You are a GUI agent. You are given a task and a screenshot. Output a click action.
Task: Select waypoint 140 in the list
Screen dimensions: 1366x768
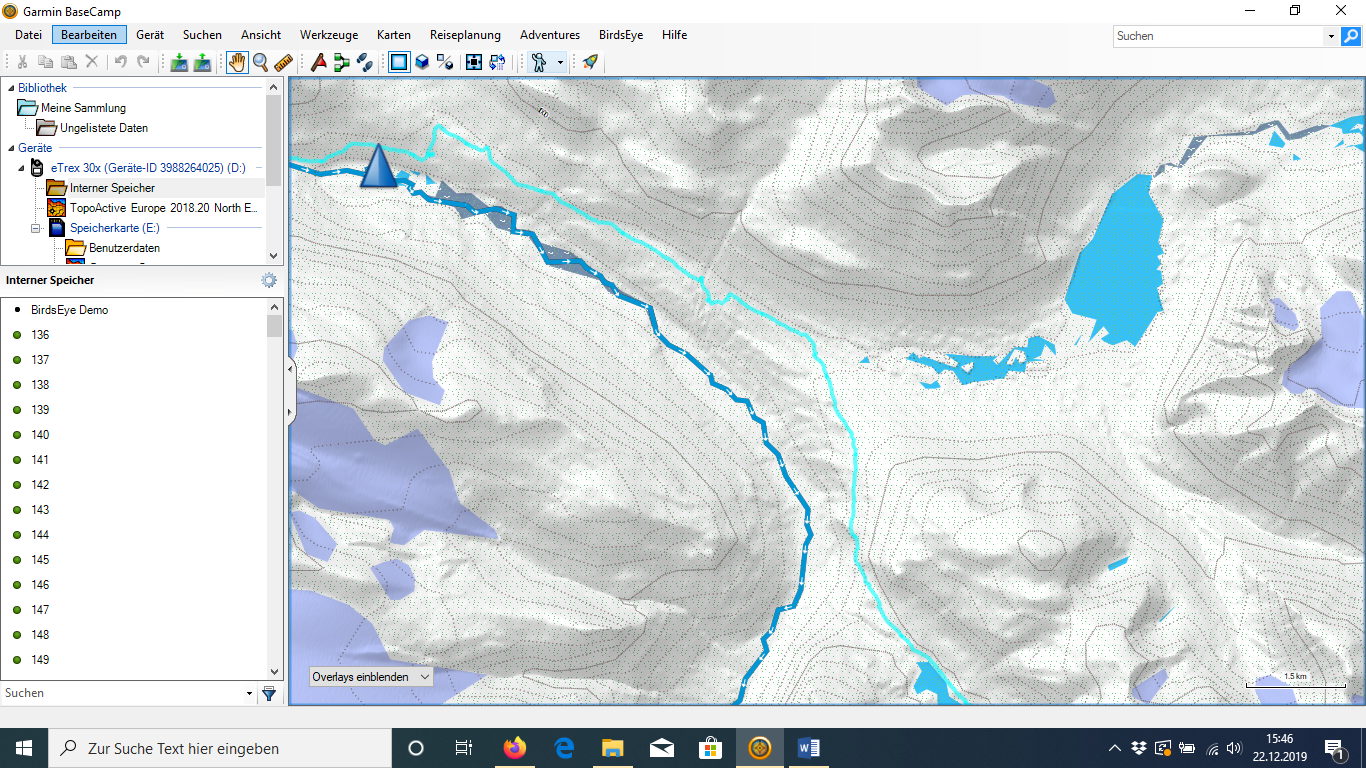[x=40, y=435]
